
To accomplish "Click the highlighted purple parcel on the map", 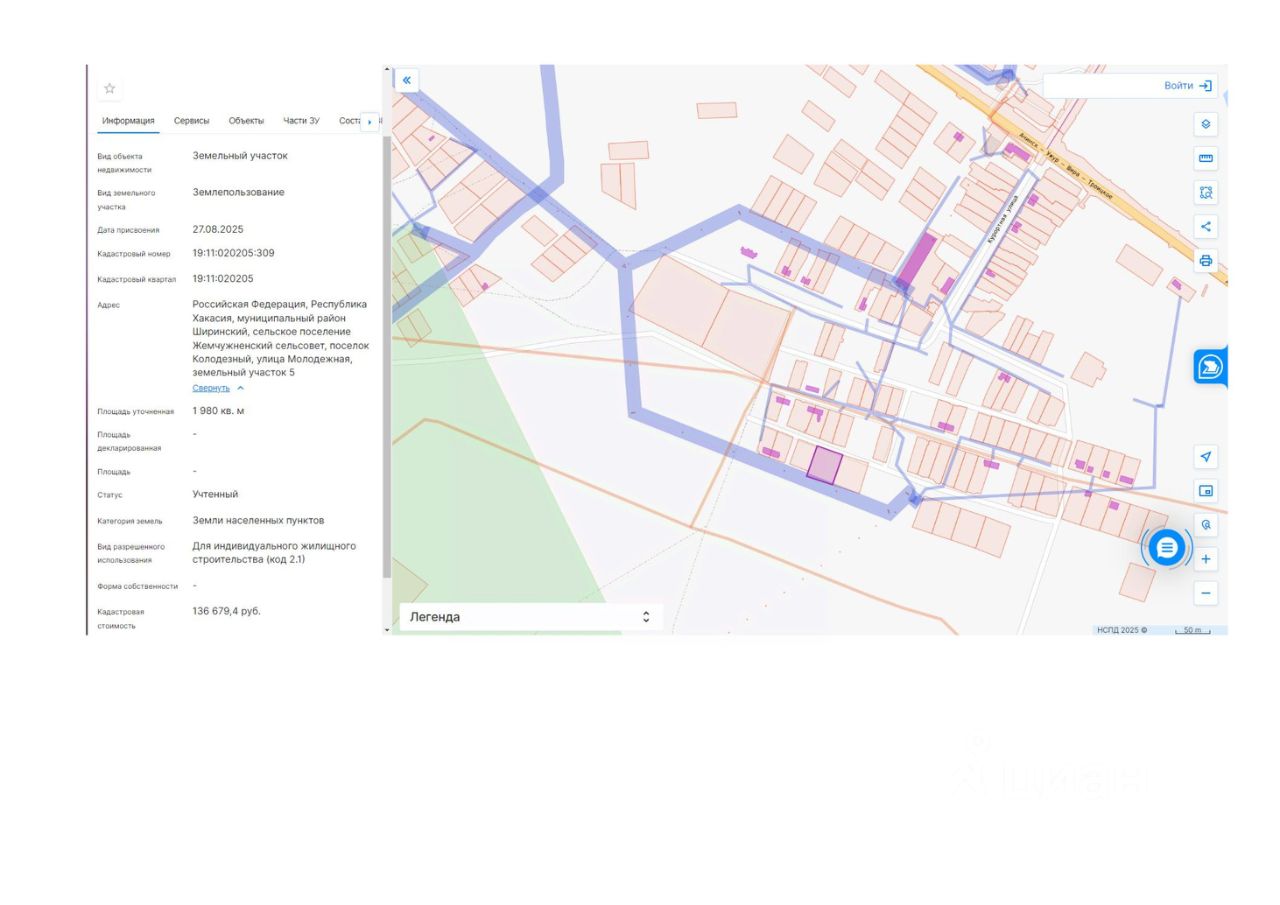I will point(825,466).
